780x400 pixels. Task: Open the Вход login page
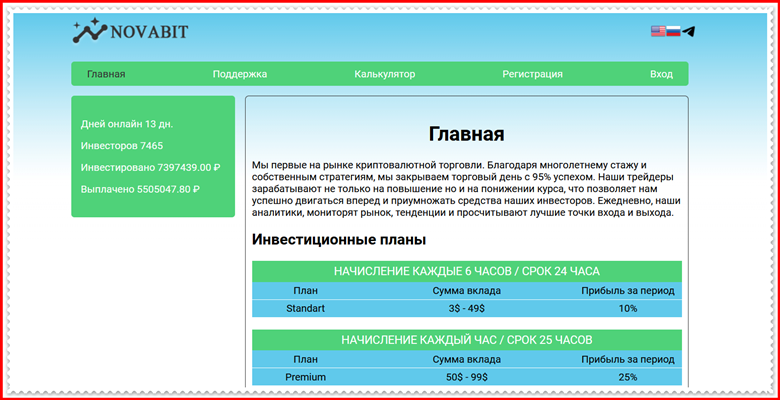click(661, 74)
